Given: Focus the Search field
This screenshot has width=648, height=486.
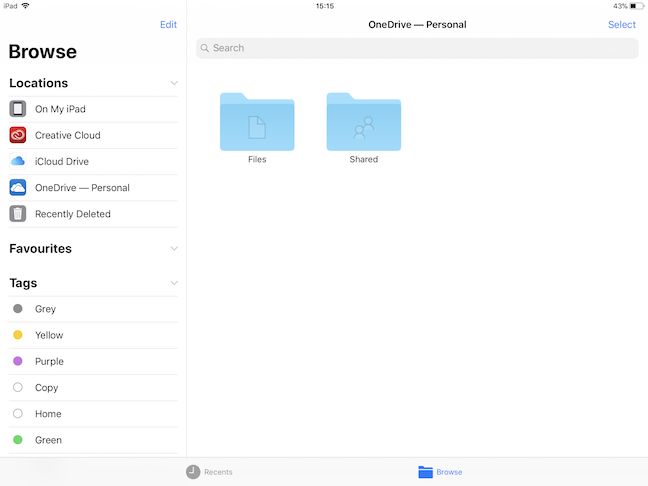Looking at the screenshot, I should (417, 48).
